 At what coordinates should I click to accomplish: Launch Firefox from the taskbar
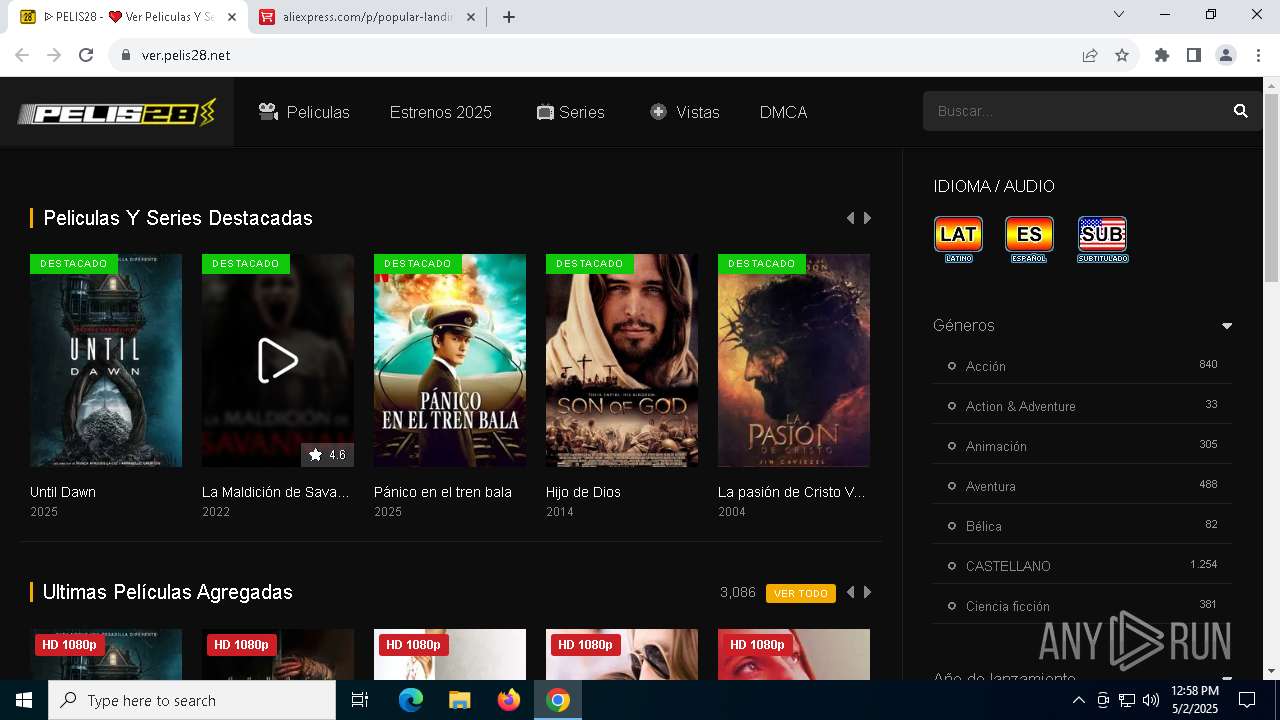click(509, 700)
